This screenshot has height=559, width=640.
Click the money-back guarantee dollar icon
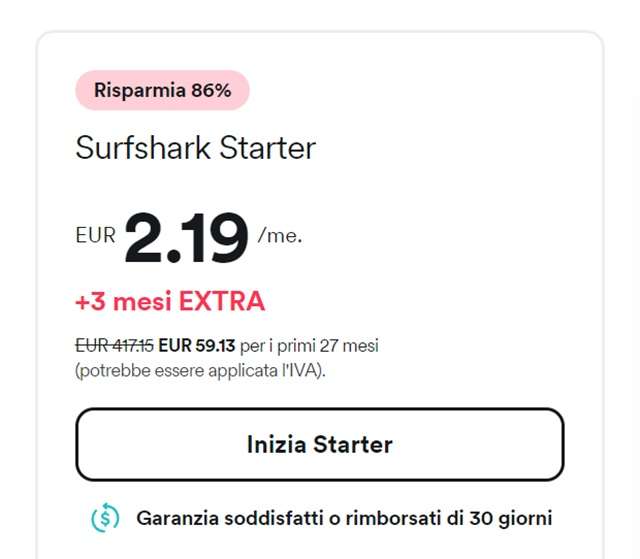pyautogui.click(x=105, y=518)
